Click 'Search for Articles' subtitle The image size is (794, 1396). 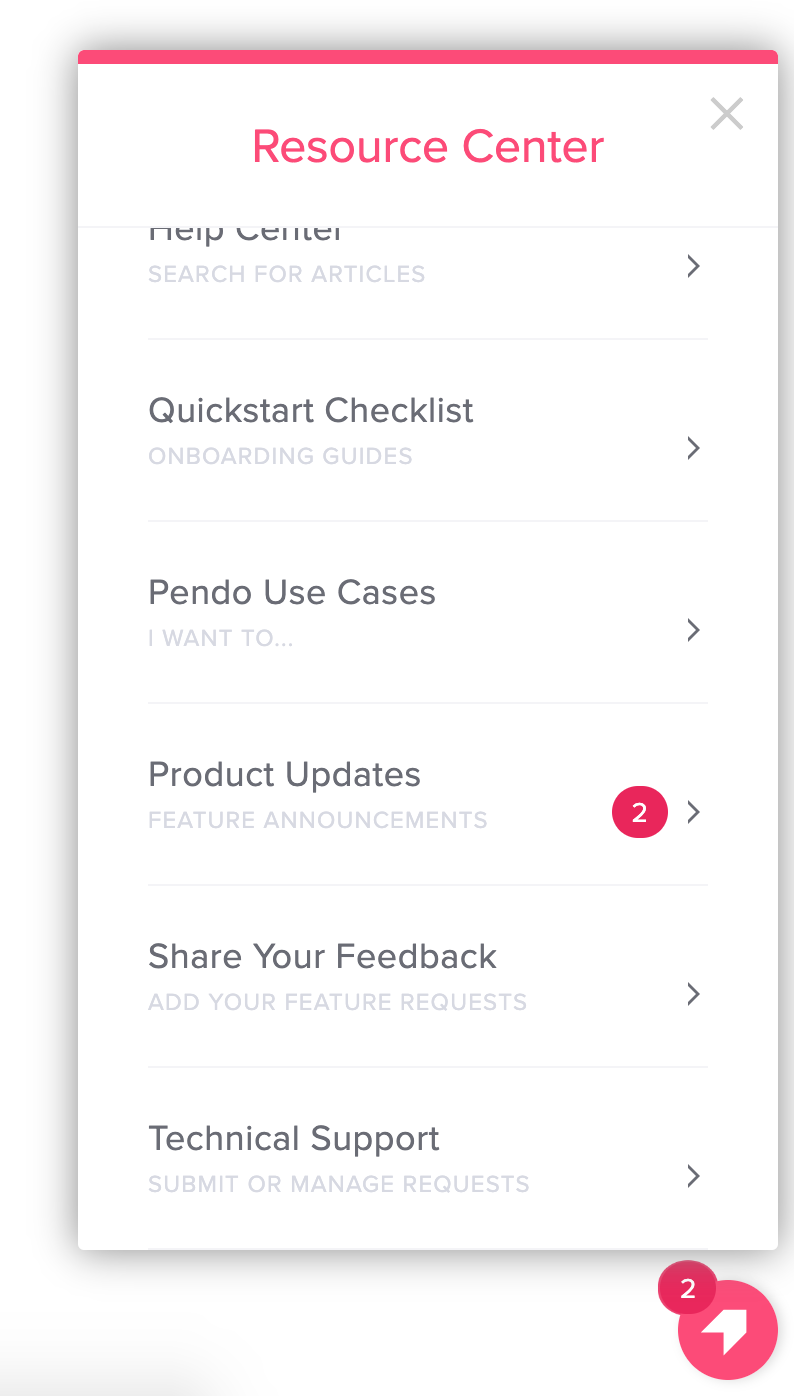point(287,274)
